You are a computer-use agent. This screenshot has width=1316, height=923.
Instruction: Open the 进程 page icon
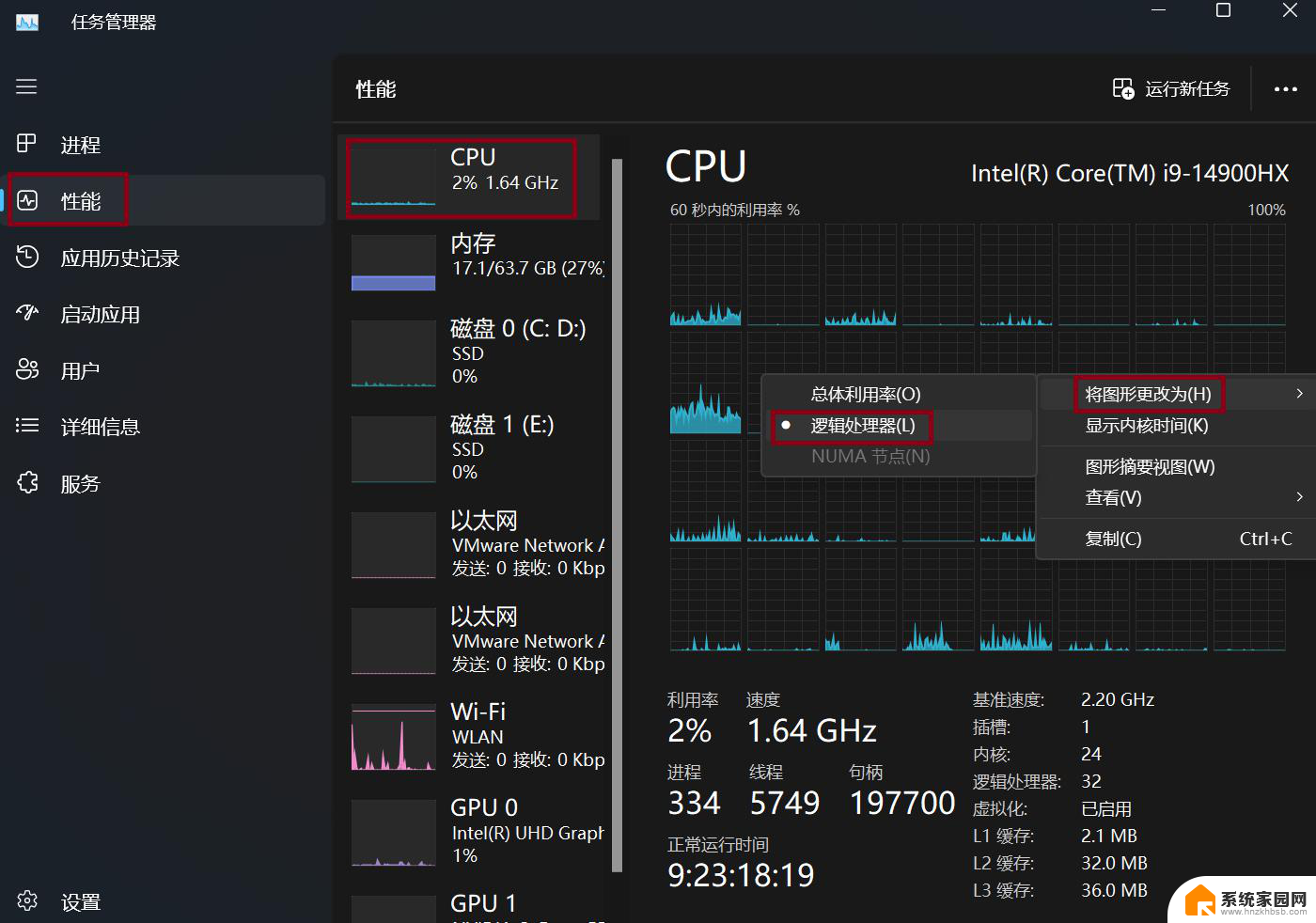pos(26,144)
